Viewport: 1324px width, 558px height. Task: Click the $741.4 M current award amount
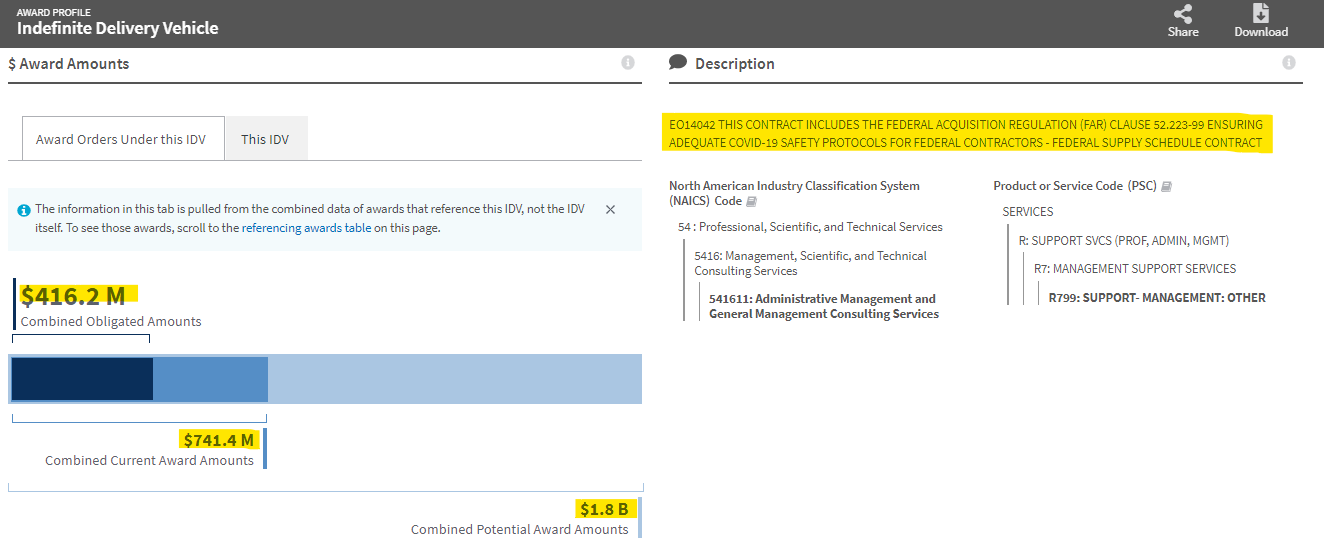coord(219,440)
